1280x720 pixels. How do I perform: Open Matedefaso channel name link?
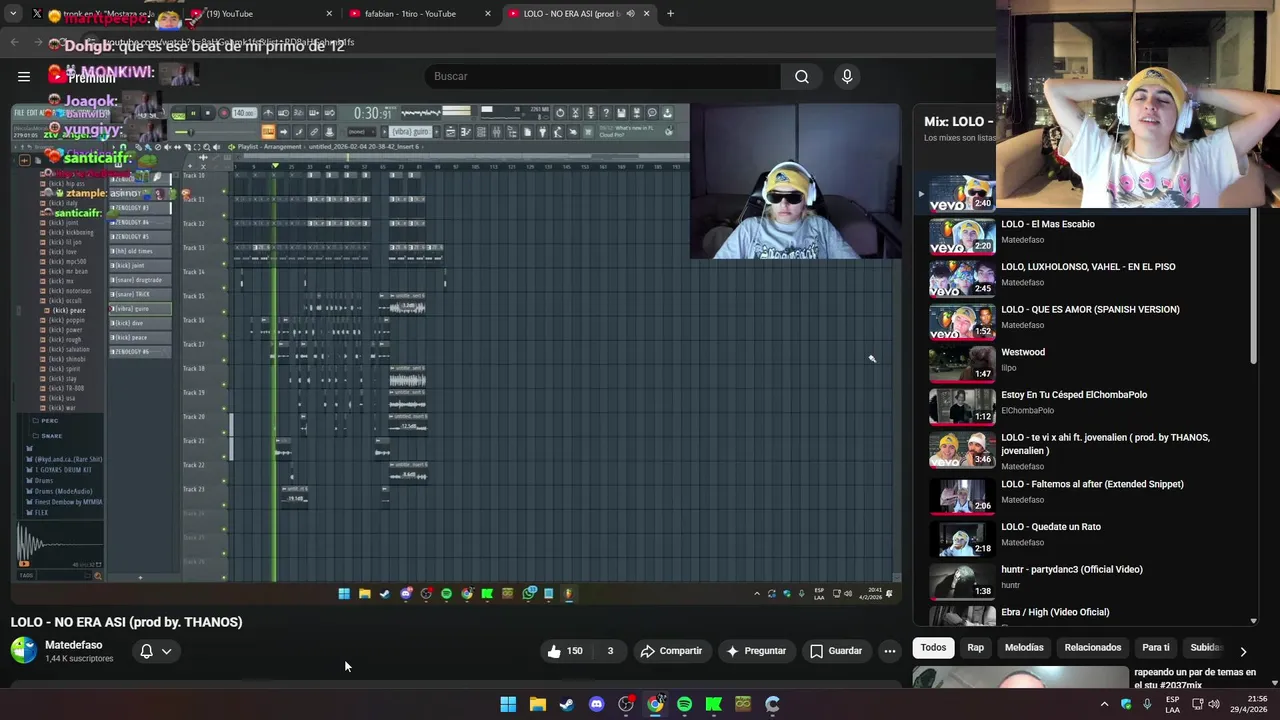[x=74, y=645]
